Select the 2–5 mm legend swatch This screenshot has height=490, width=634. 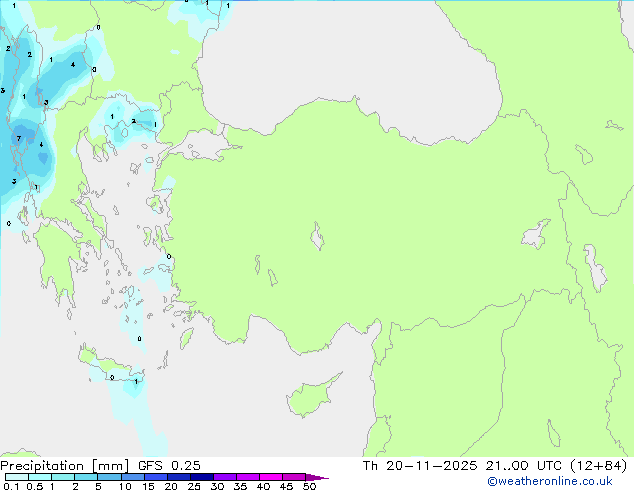[86, 477]
